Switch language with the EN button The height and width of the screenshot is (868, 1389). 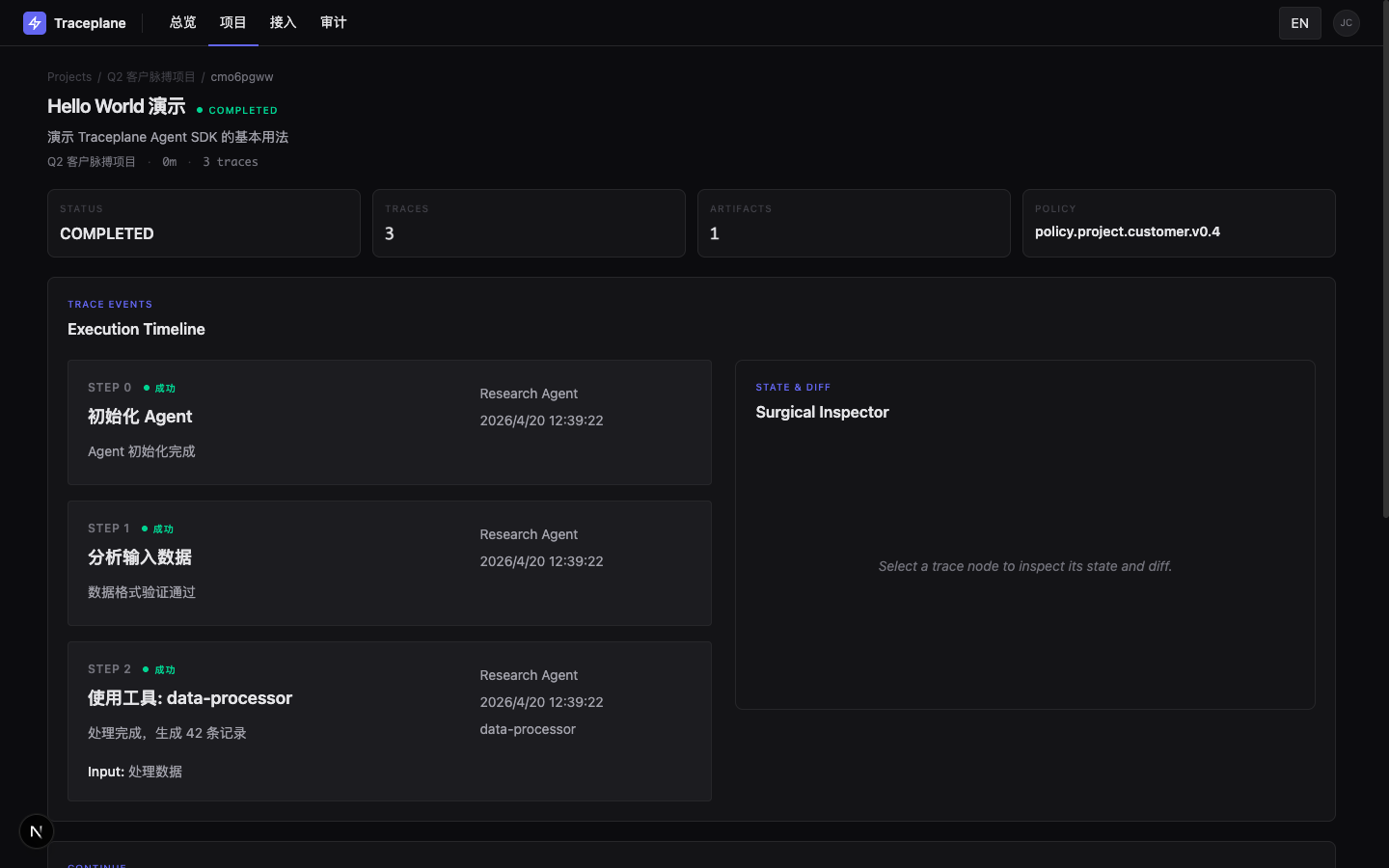coord(1299,23)
